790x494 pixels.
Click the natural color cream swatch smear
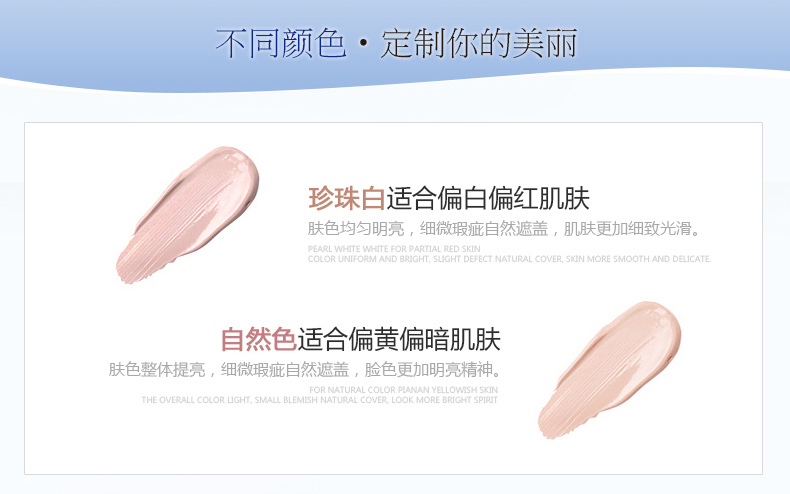(609, 369)
